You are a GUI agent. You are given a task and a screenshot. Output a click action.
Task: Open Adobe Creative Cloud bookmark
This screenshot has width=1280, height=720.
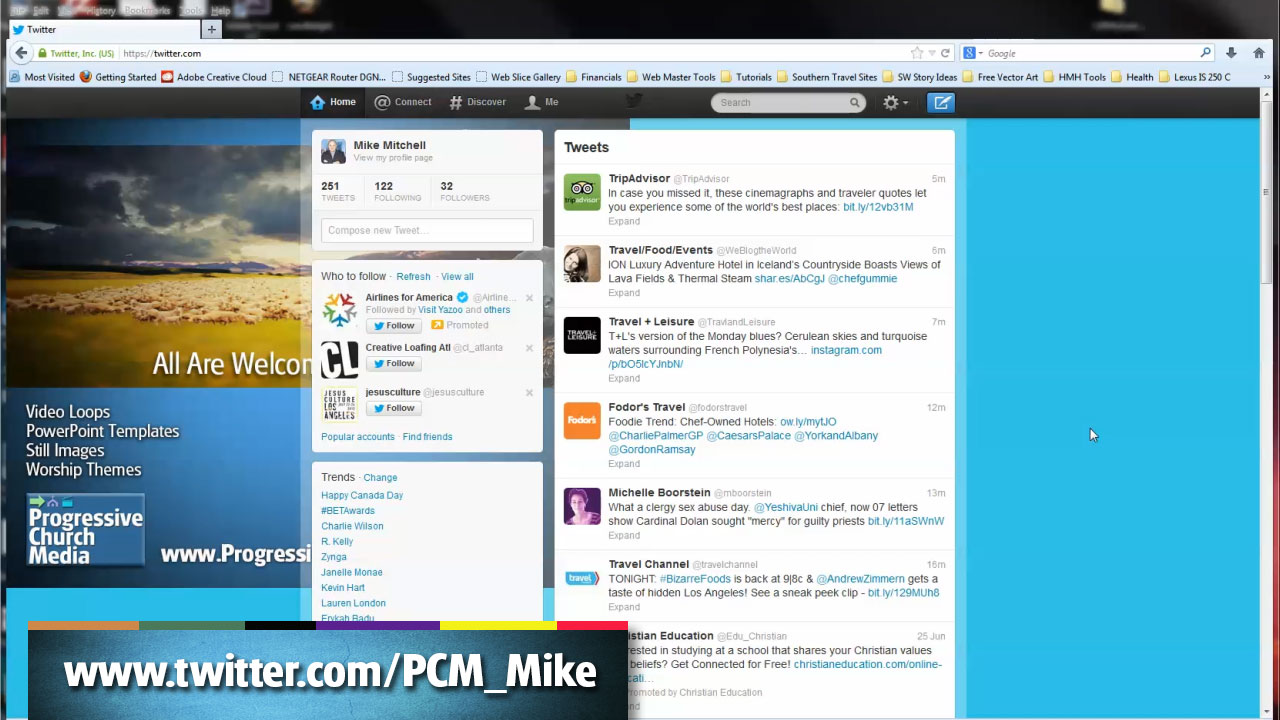pyautogui.click(x=214, y=77)
